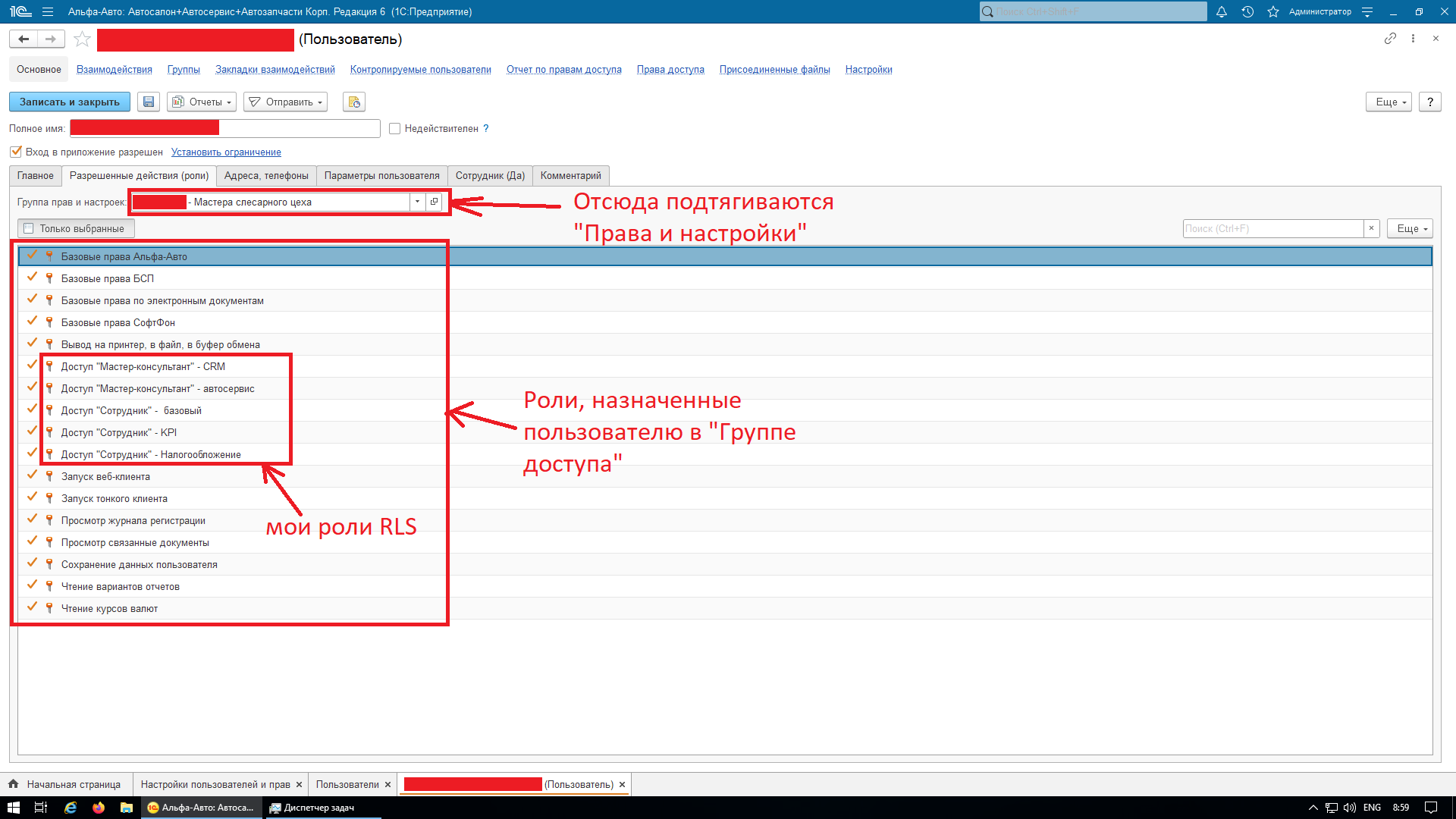Open Группа прав и настроек dropdown arrow

pos(417,202)
